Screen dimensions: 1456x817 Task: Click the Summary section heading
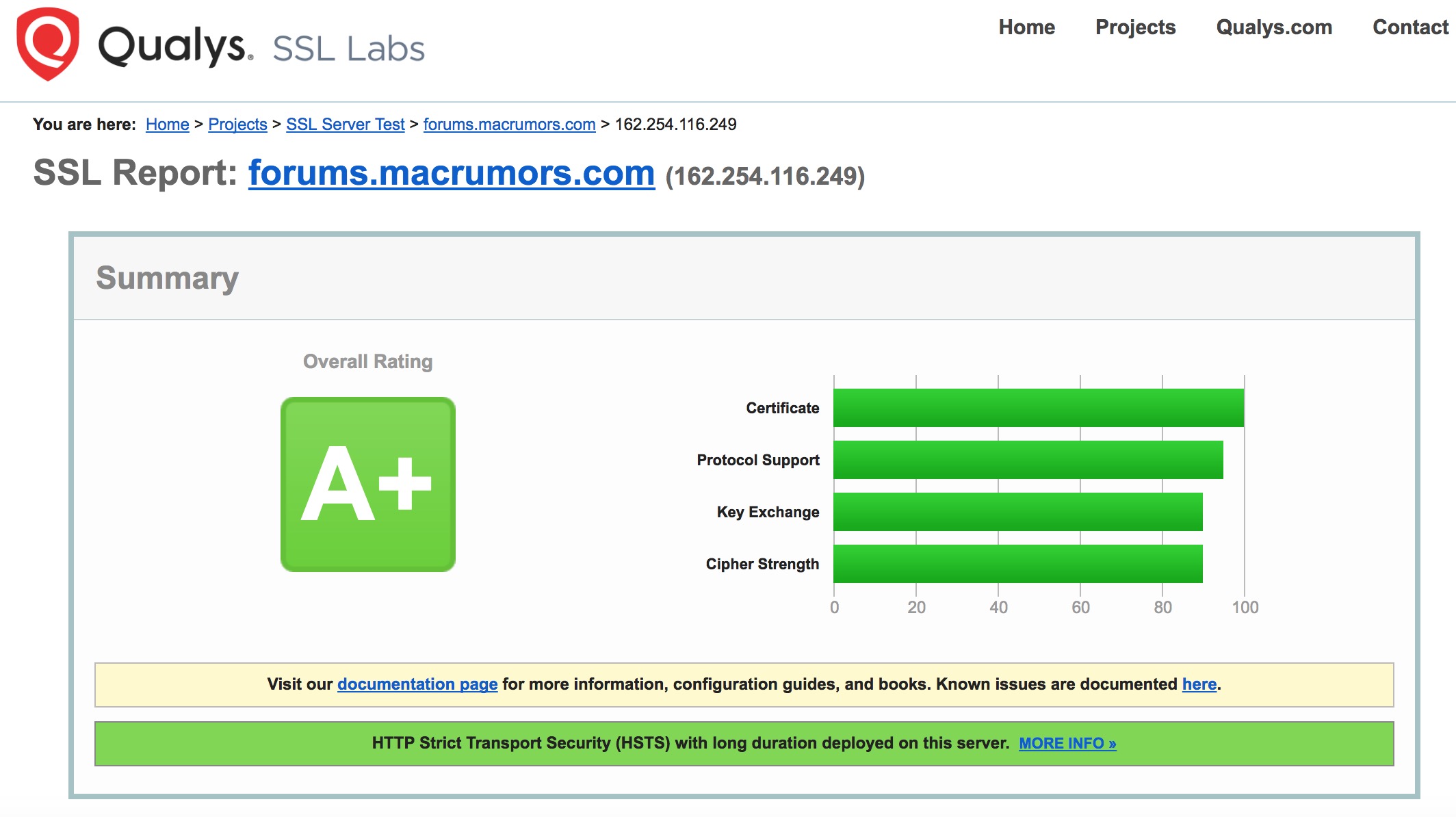tap(167, 278)
